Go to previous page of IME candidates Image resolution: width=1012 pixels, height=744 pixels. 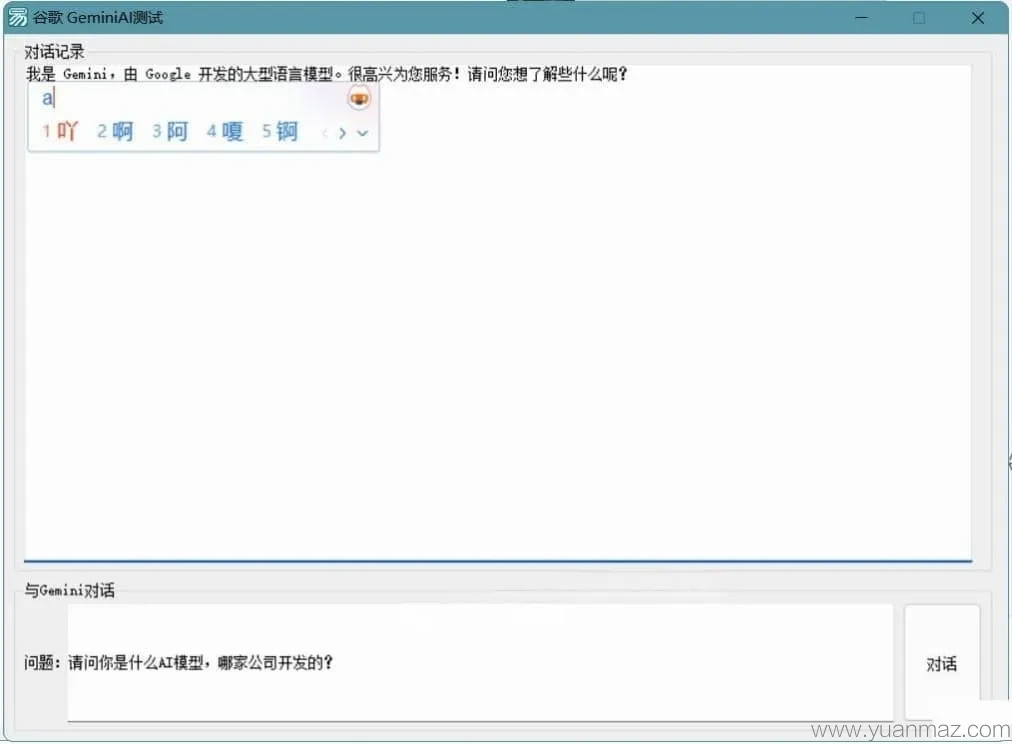(x=325, y=134)
